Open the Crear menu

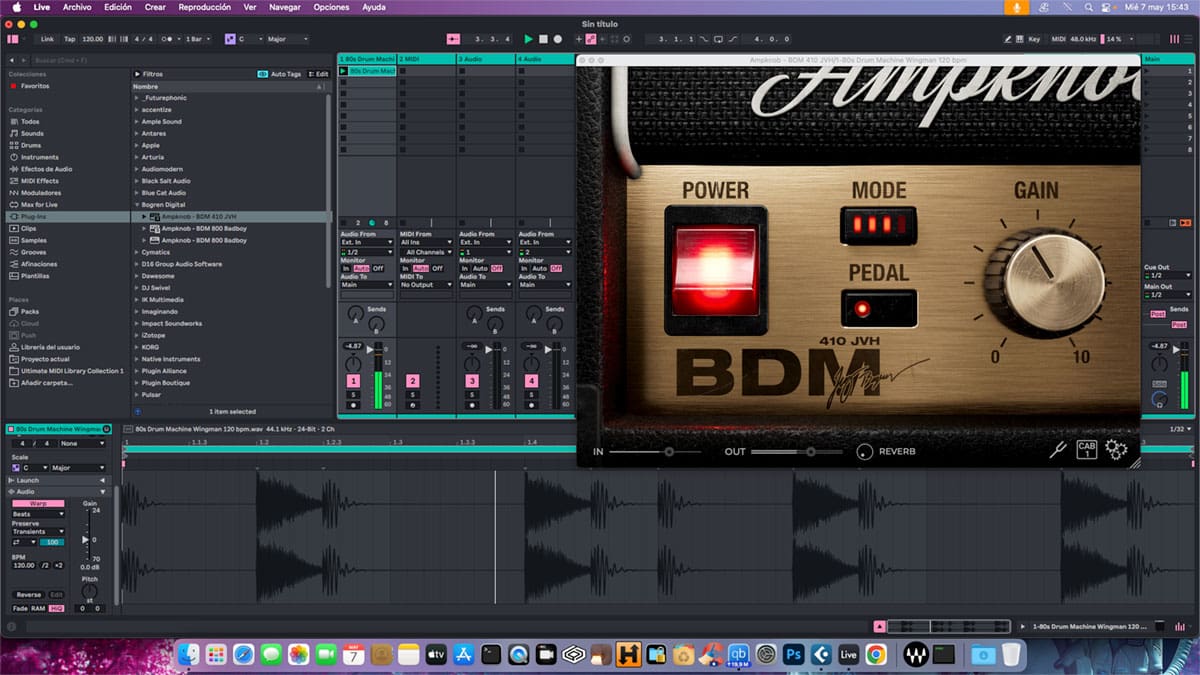click(x=155, y=7)
